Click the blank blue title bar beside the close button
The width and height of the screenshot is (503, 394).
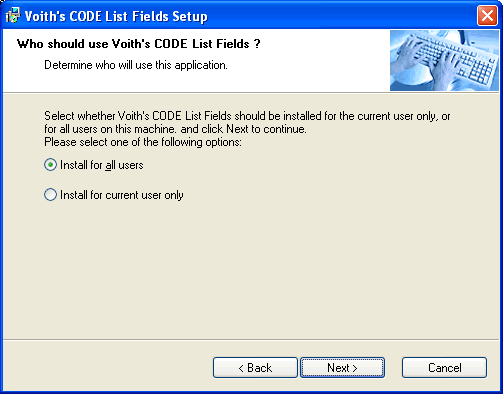click(x=342, y=16)
